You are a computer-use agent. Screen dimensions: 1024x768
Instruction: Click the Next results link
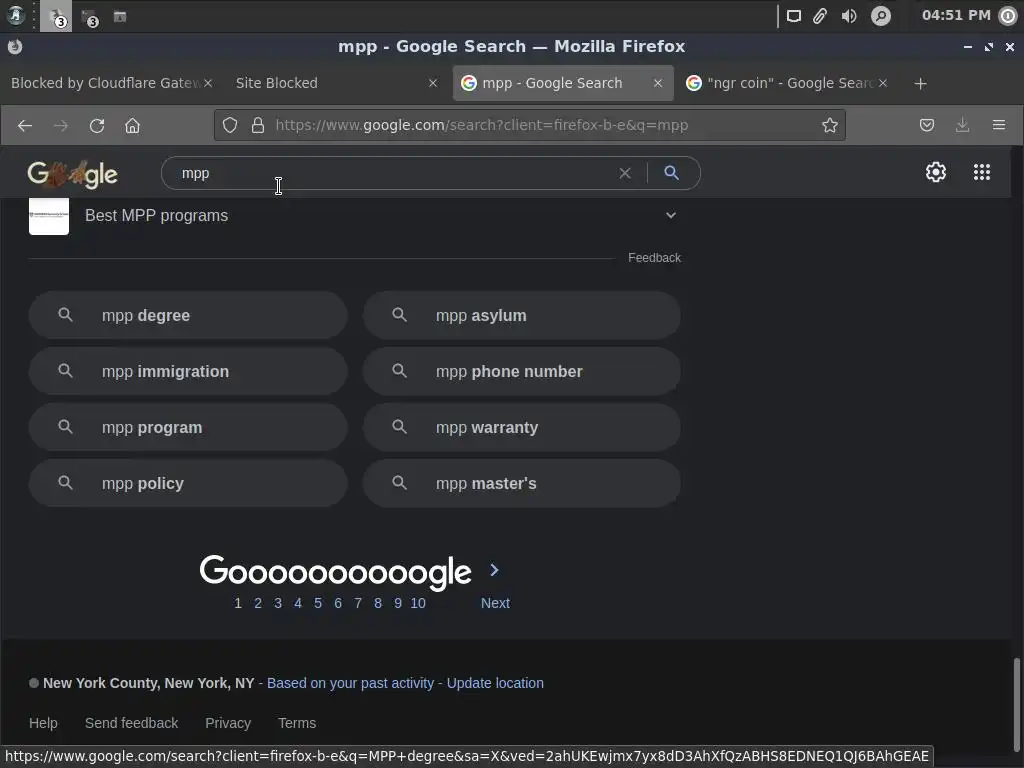coord(495,603)
